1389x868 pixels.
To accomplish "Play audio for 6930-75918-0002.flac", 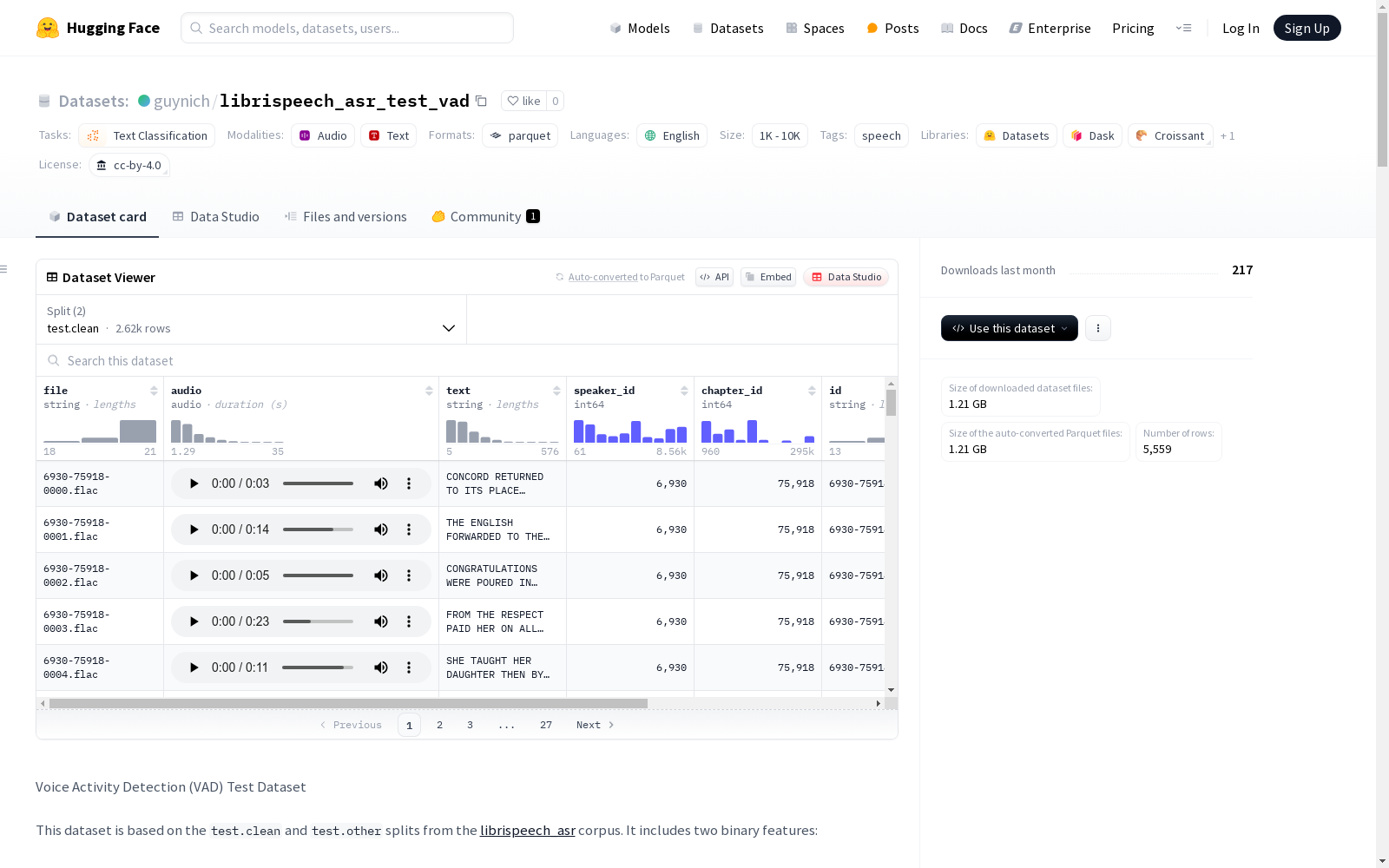I will [194, 575].
